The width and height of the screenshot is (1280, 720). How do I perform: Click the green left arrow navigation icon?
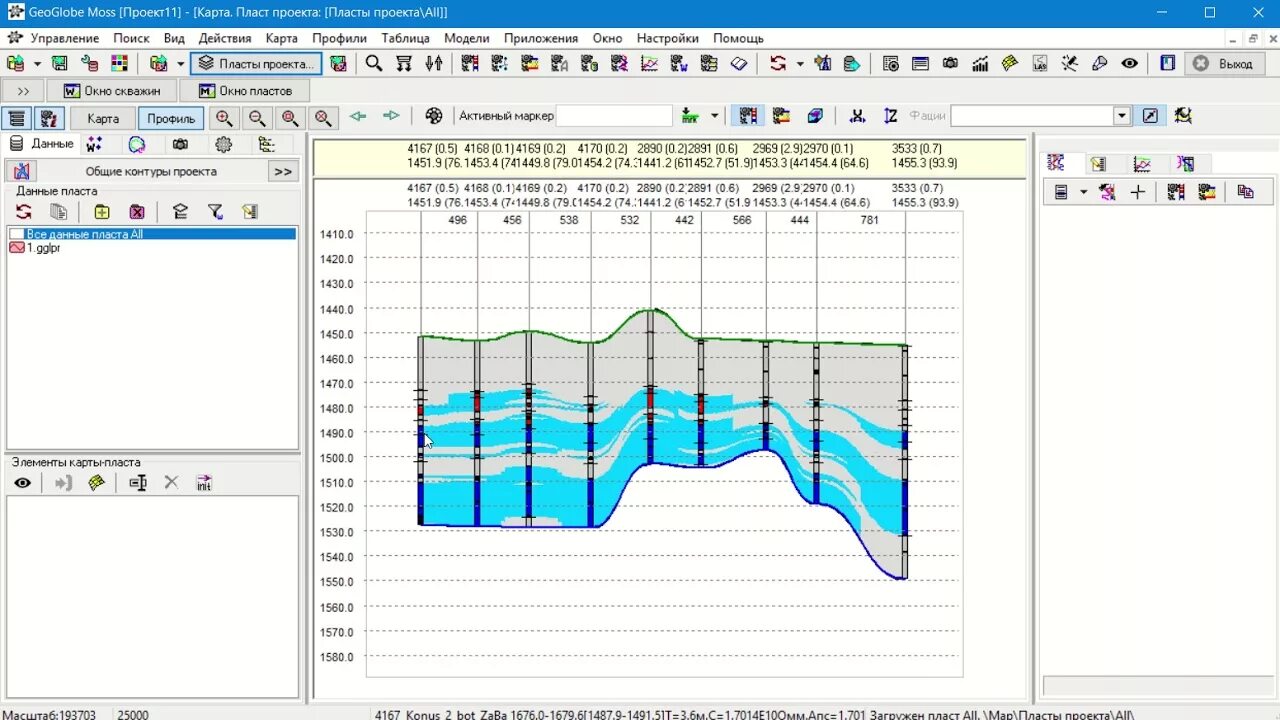pyautogui.click(x=358, y=116)
